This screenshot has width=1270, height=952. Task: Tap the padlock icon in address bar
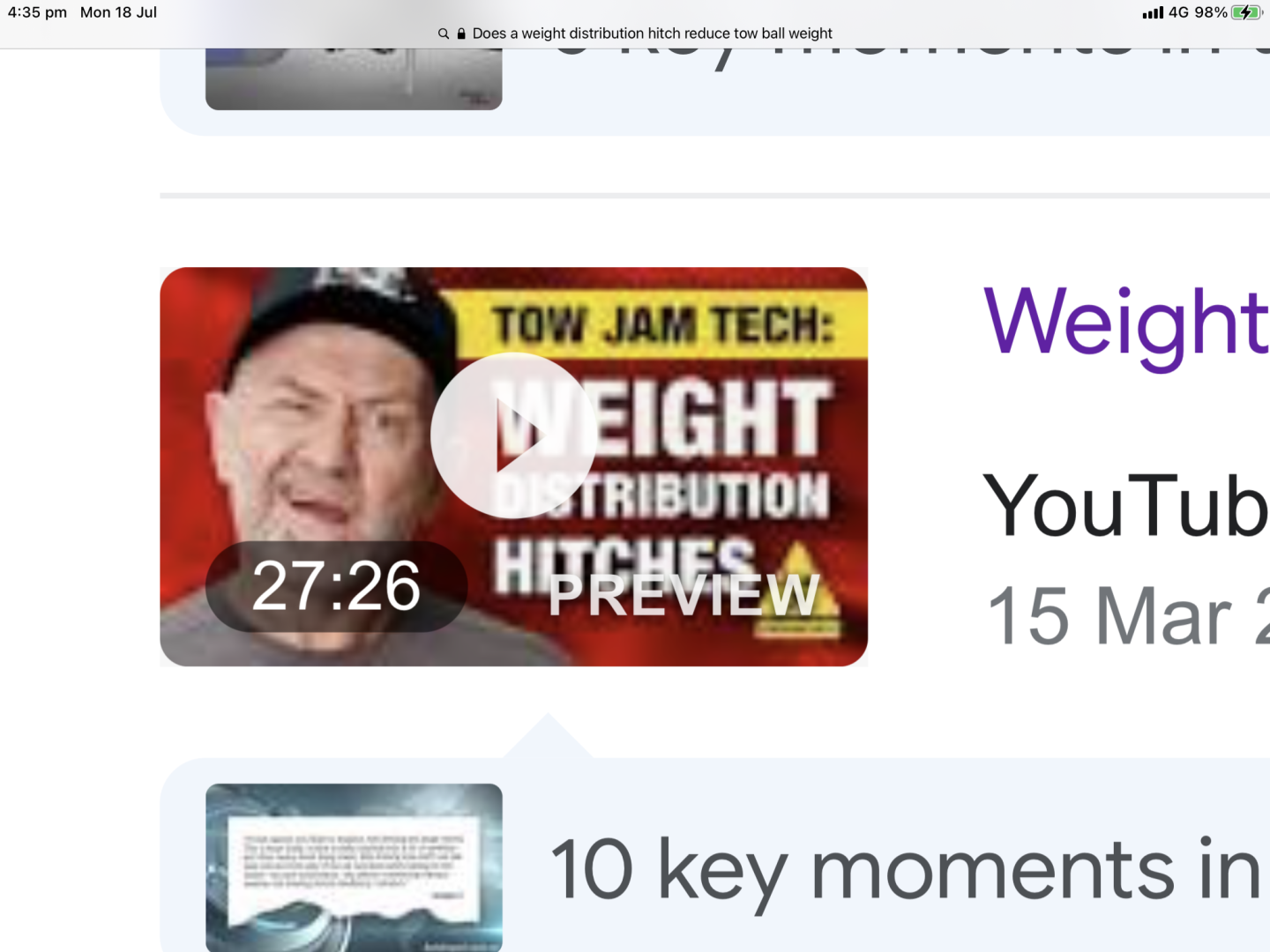[x=461, y=33]
